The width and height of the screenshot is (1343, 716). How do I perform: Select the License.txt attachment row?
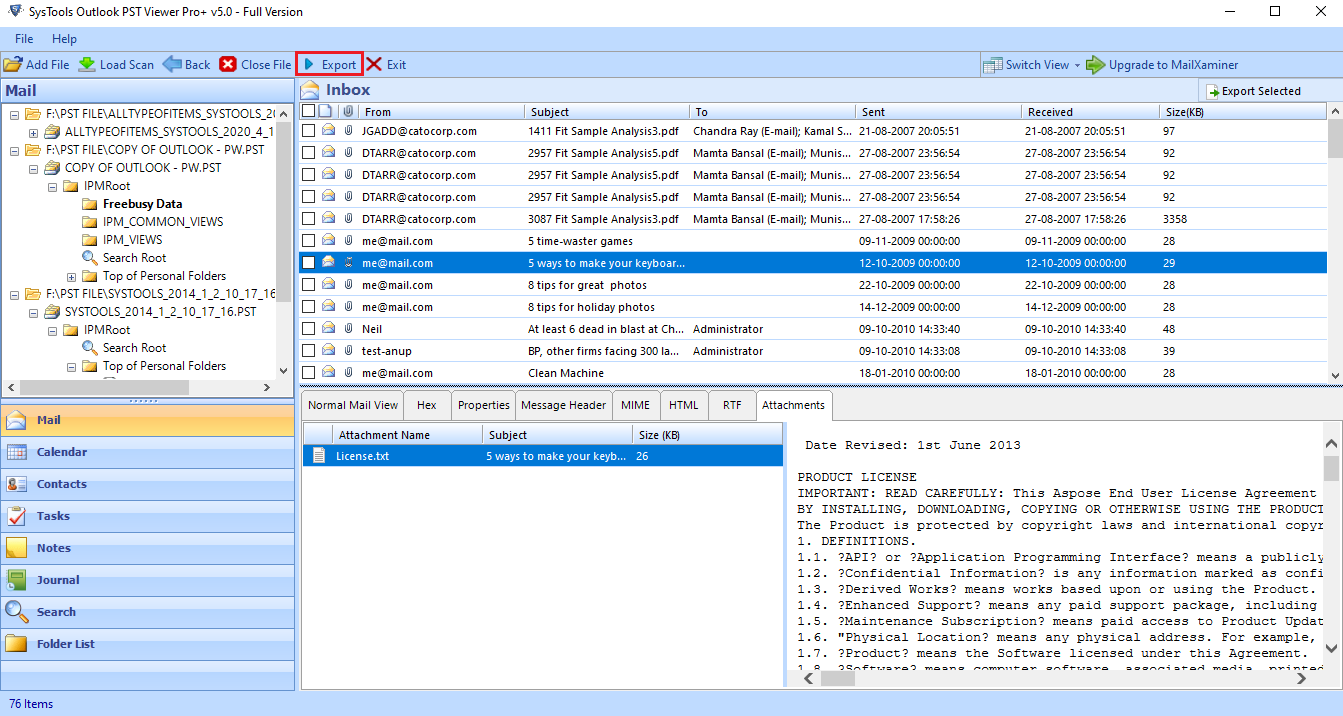360,456
